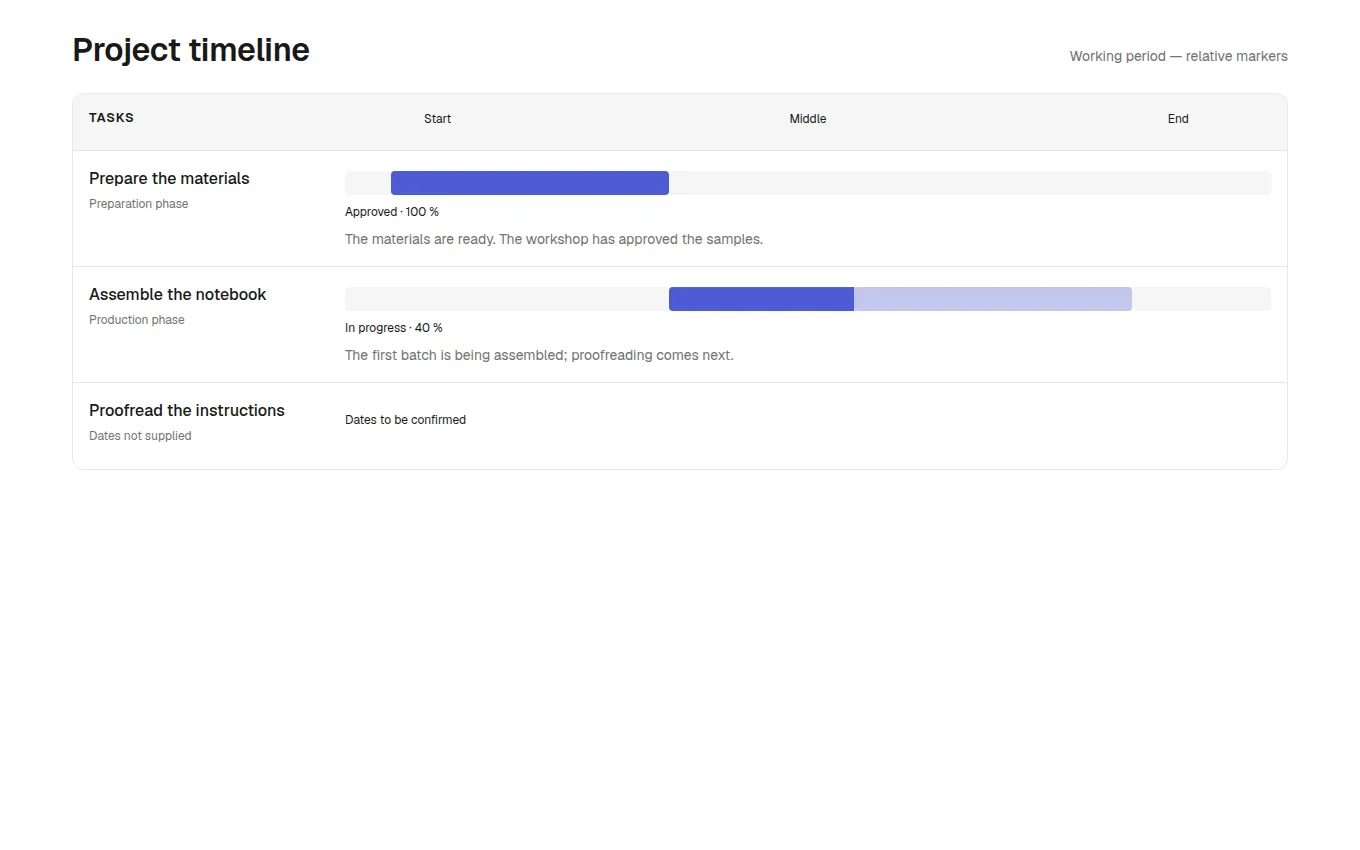The width and height of the screenshot is (1360, 850).
Task: Select the Start column marker
Action: click(x=437, y=119)
